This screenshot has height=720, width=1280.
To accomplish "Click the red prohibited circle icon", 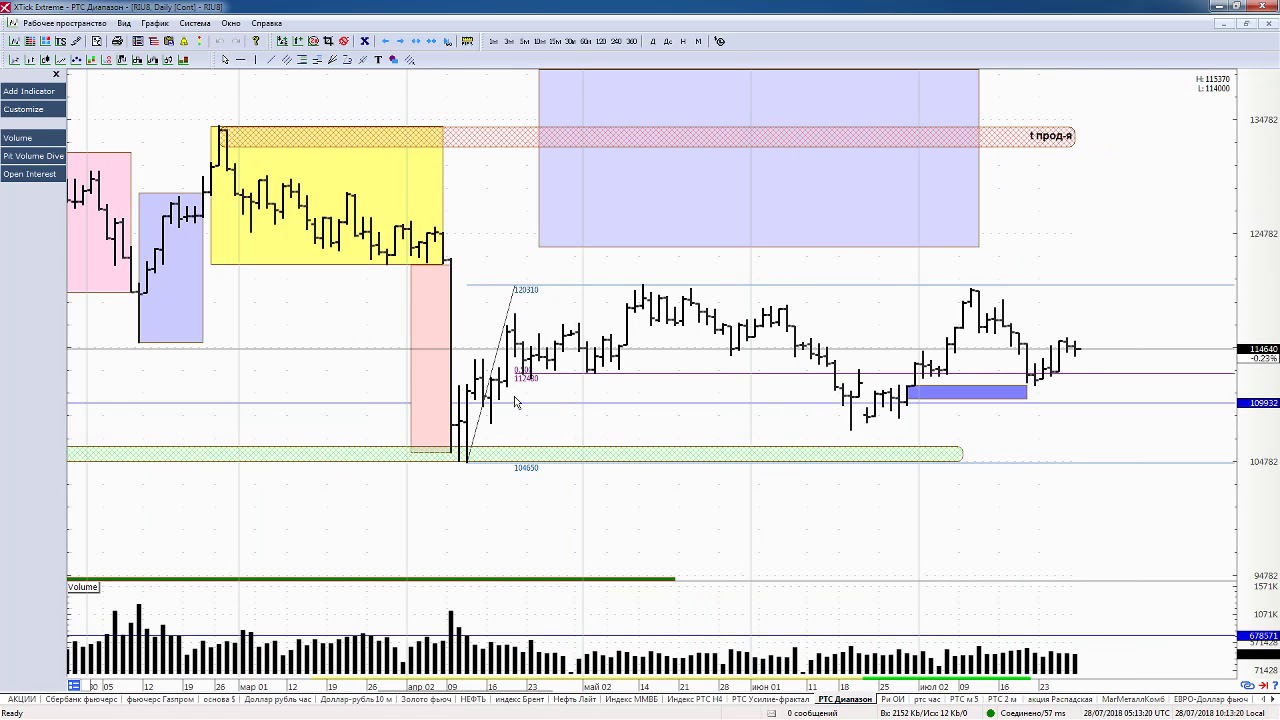I will pyautogui.click(x=344, y=41).
